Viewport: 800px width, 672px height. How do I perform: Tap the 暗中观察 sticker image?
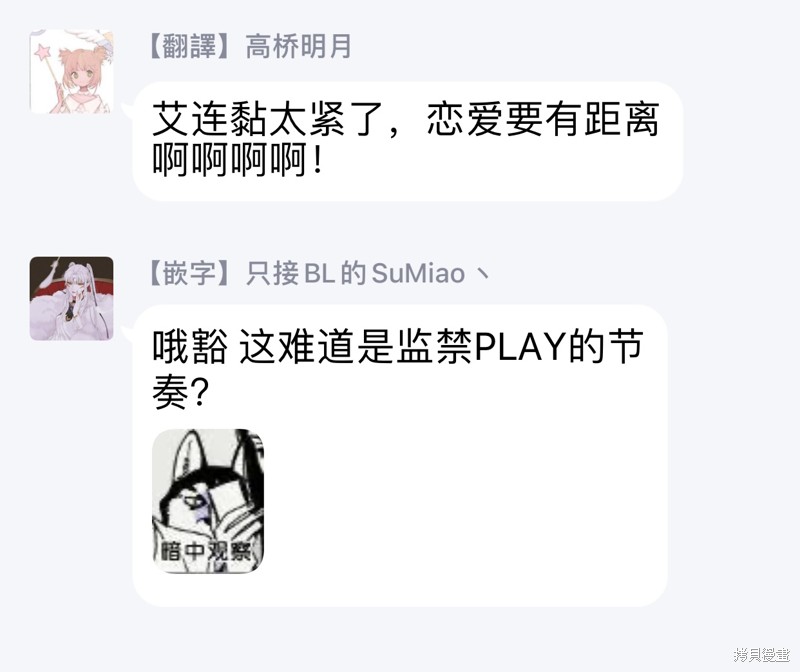[x=208, y=501]
